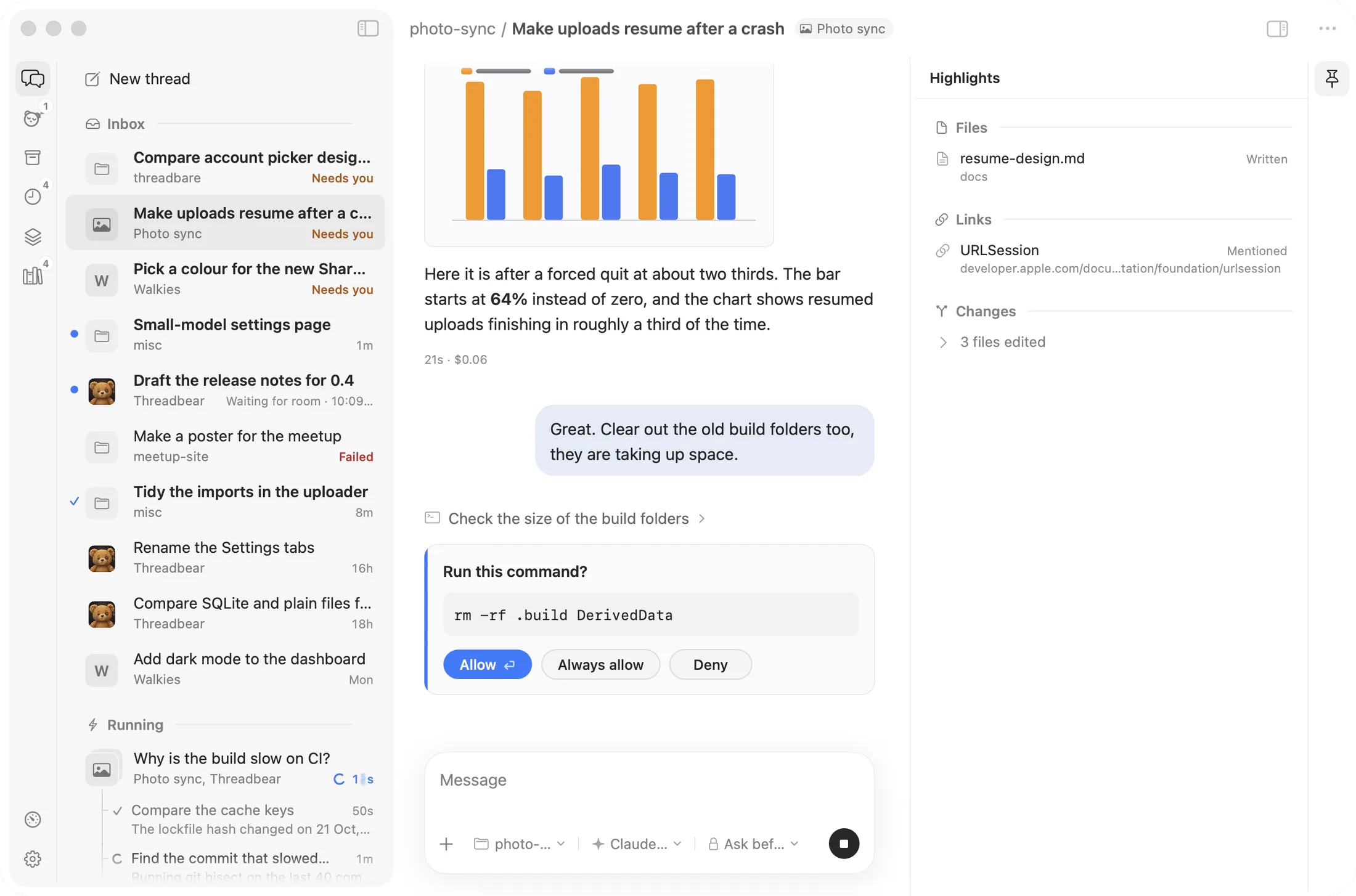
Task: Open the usage gauge icon at sidebar bottom
Action: [33, 820]
